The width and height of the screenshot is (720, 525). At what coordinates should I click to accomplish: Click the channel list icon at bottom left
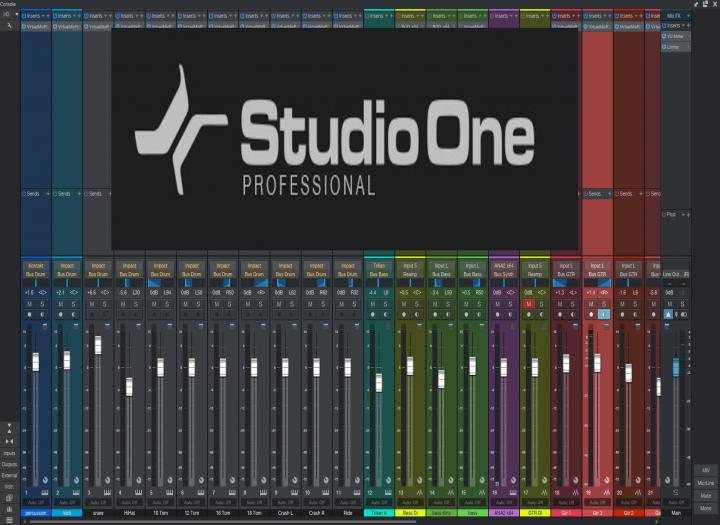tap(9, 519)
